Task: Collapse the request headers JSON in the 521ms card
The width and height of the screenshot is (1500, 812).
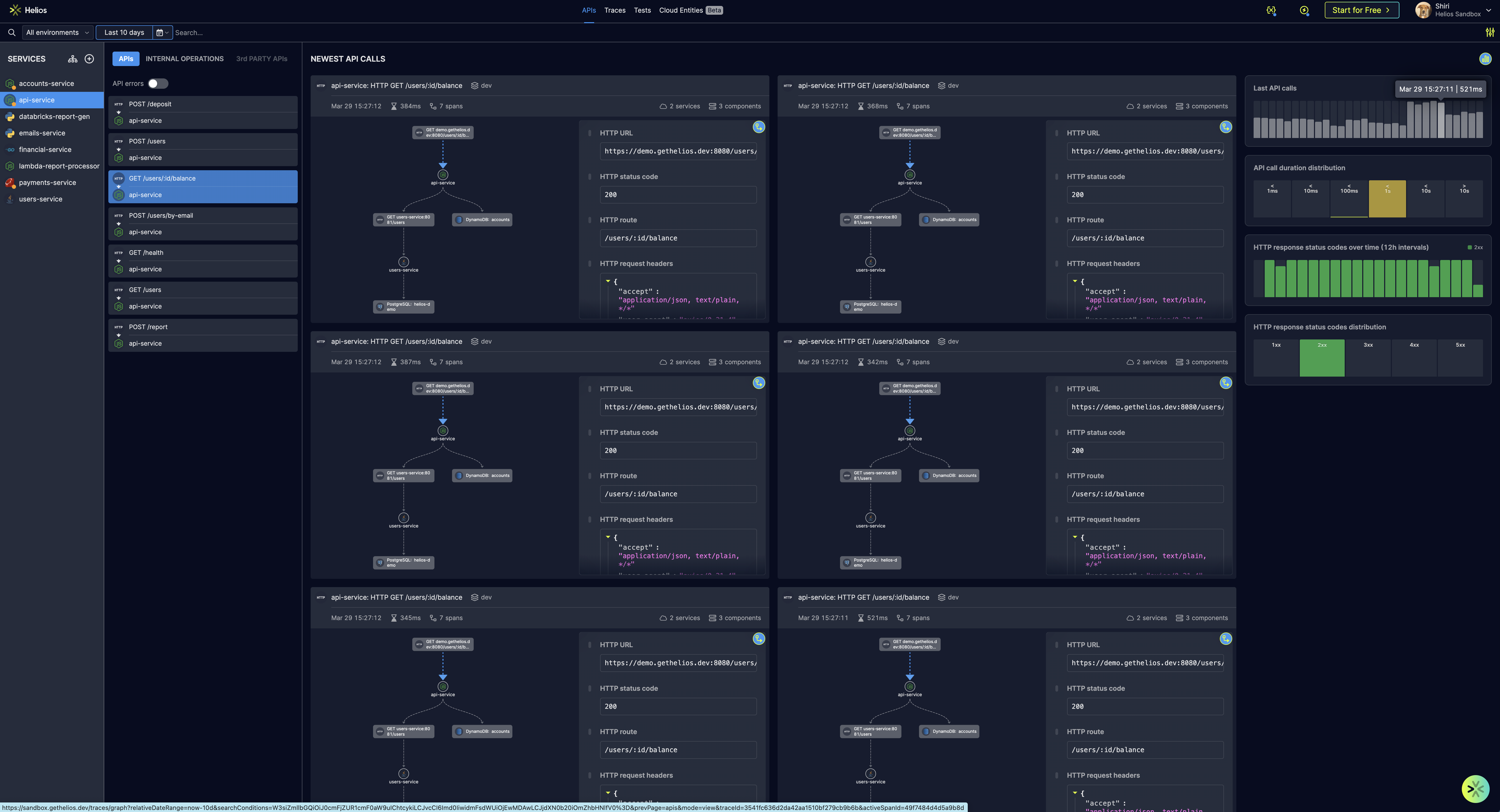Action: coord(1075,793)
